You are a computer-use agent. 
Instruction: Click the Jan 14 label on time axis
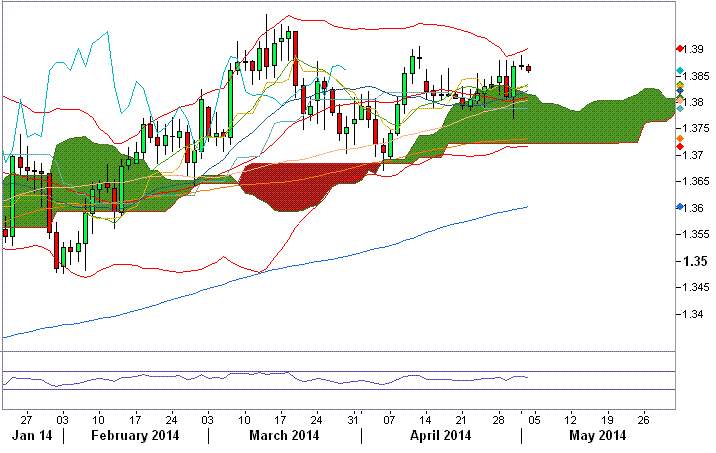(x=32, y=436)
